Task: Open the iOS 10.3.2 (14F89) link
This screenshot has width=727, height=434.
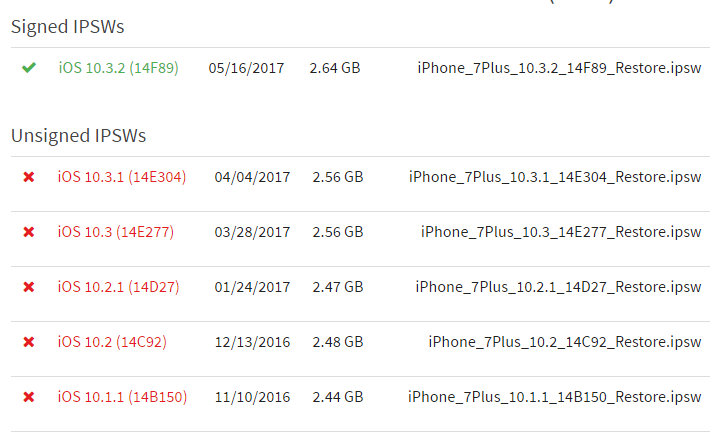Action: coord(118,68)
